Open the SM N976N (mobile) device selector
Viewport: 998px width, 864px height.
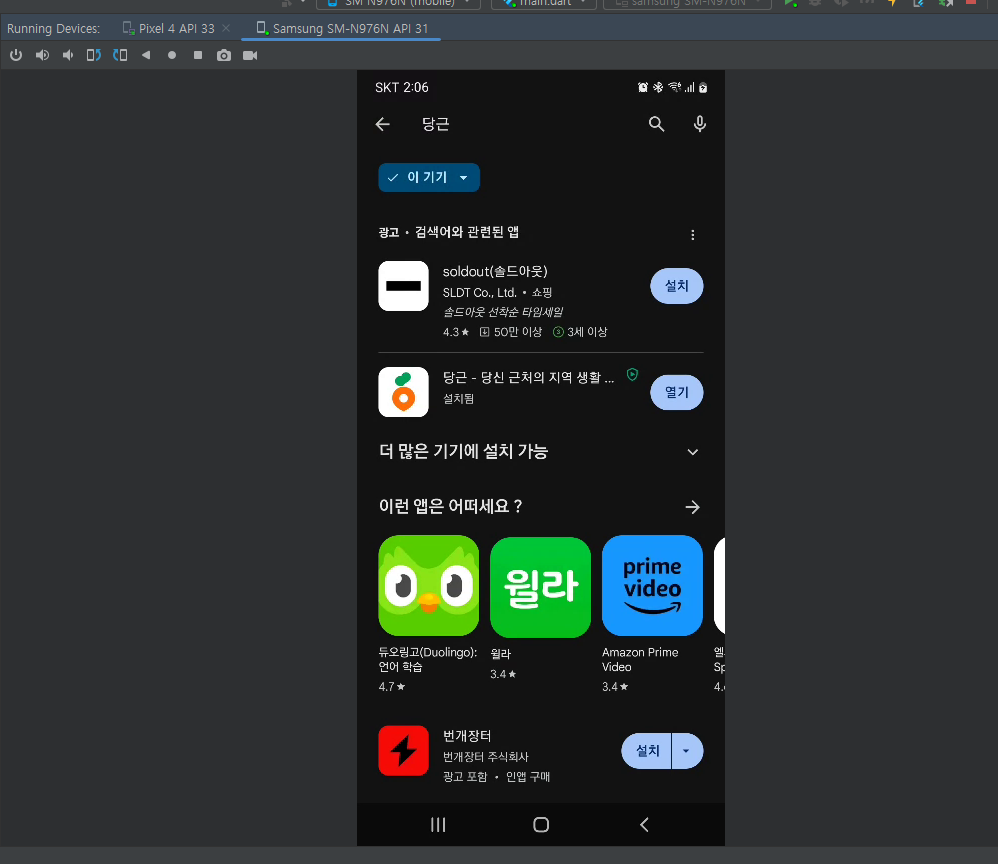tap(398, 3)
